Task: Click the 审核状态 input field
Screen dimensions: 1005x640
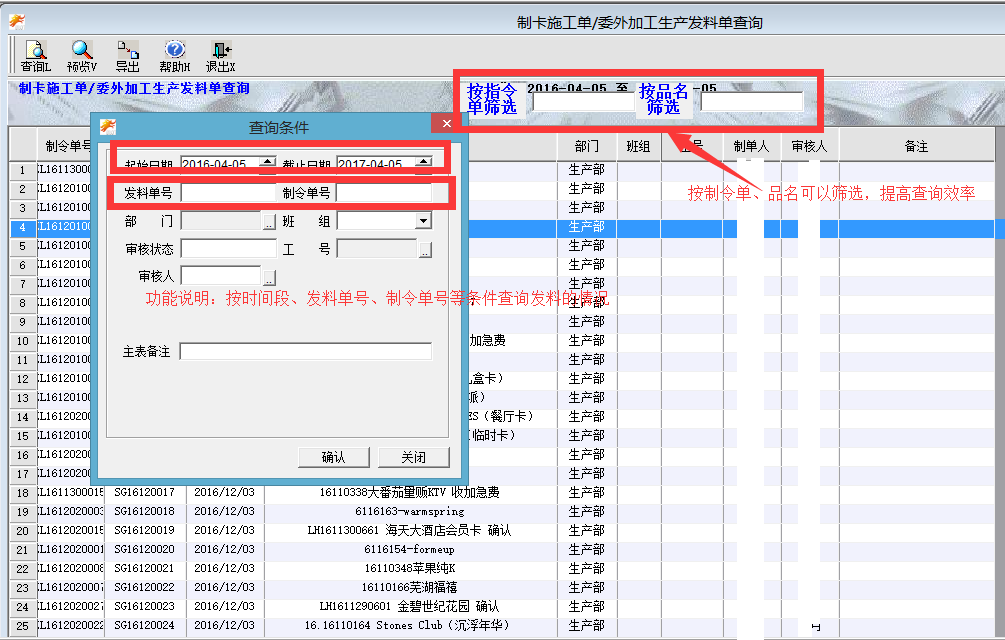Action: point(228,249)
